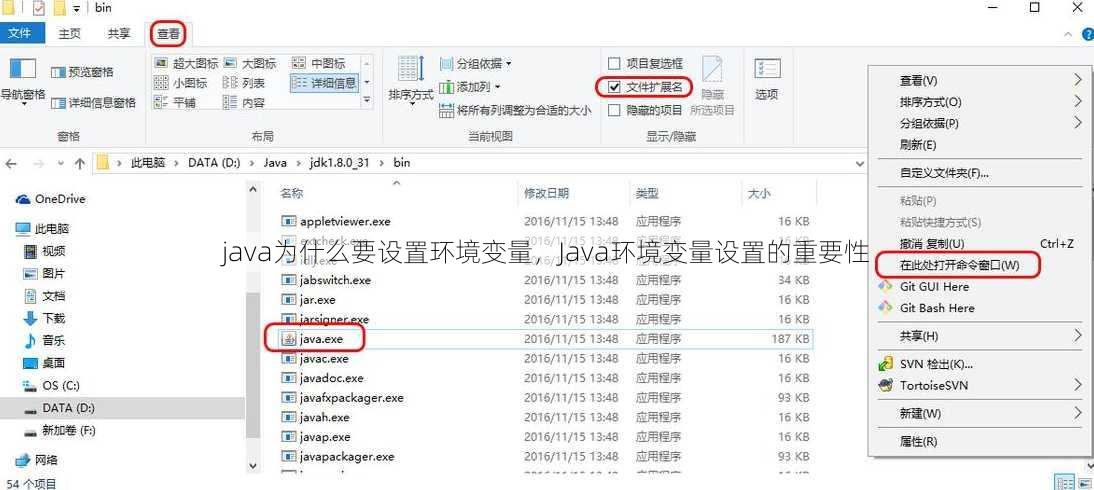The image size is (1094, 490).
Task: Click 将所有列调整为合适的大小
Action: coord(515,110)
